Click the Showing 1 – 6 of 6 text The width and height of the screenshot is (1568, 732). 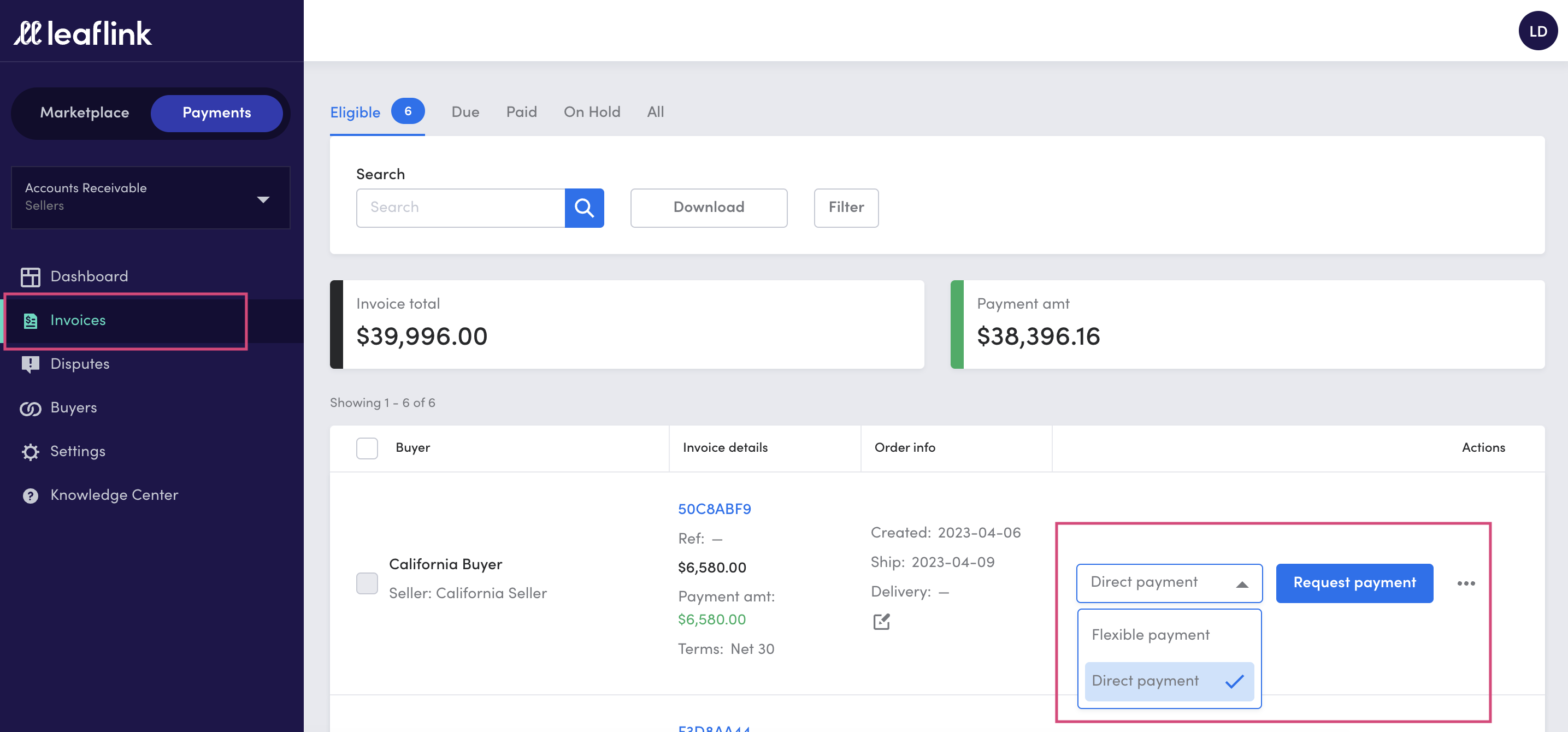382,403
